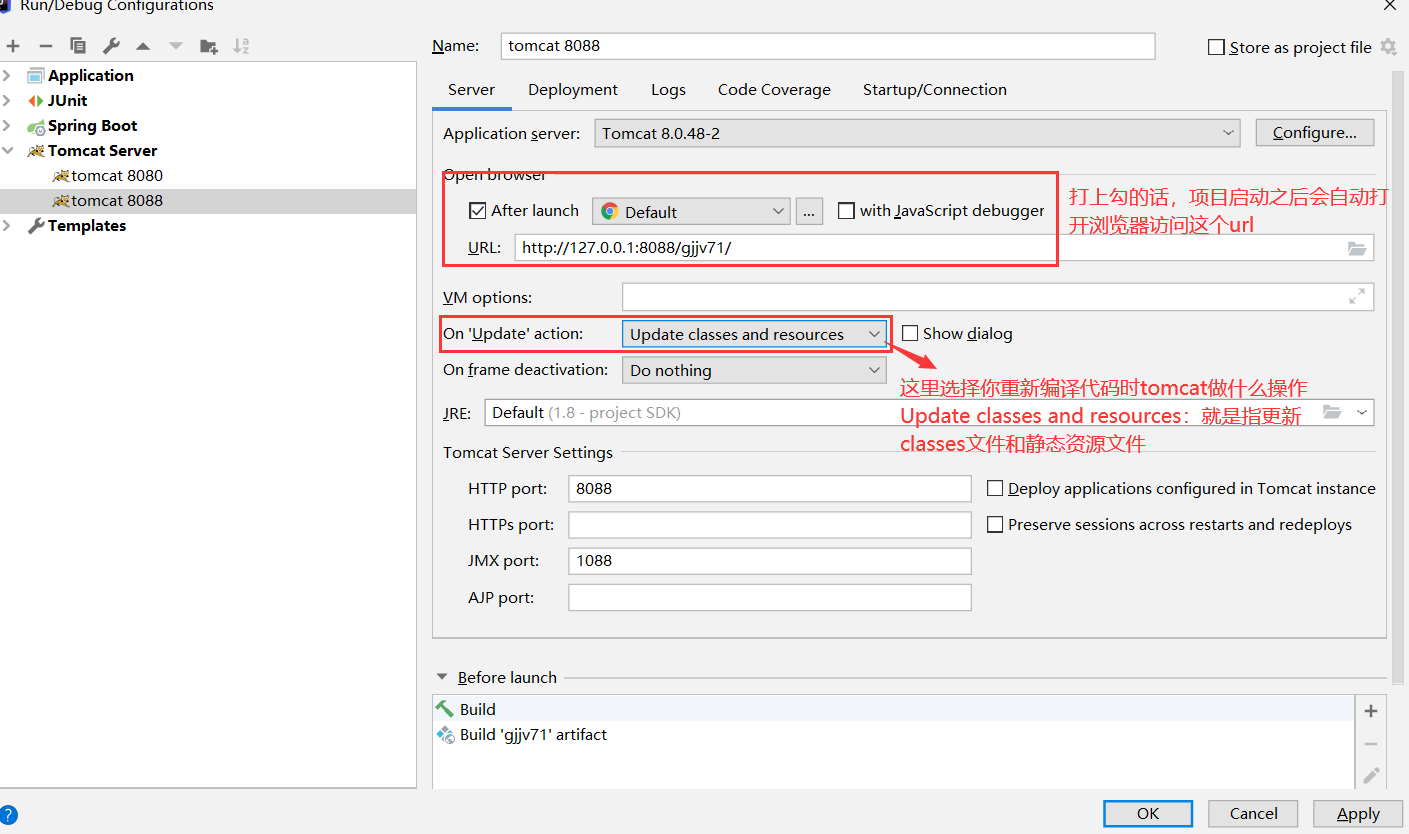This screenshot has height=834, width=1409.
Task: Expand the Application tree node
Action: (x=7, y=75)
